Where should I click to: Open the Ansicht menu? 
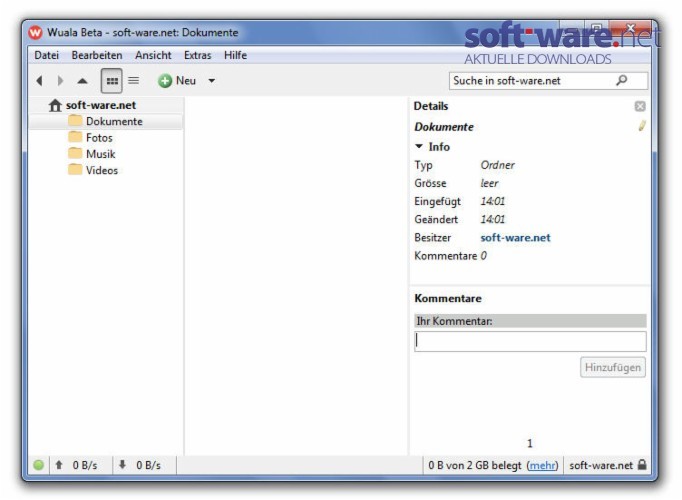[153, 55]
